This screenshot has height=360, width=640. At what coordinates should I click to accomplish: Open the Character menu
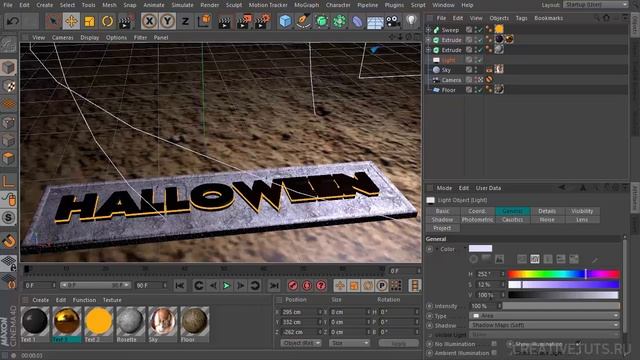(x=338, y=5)
